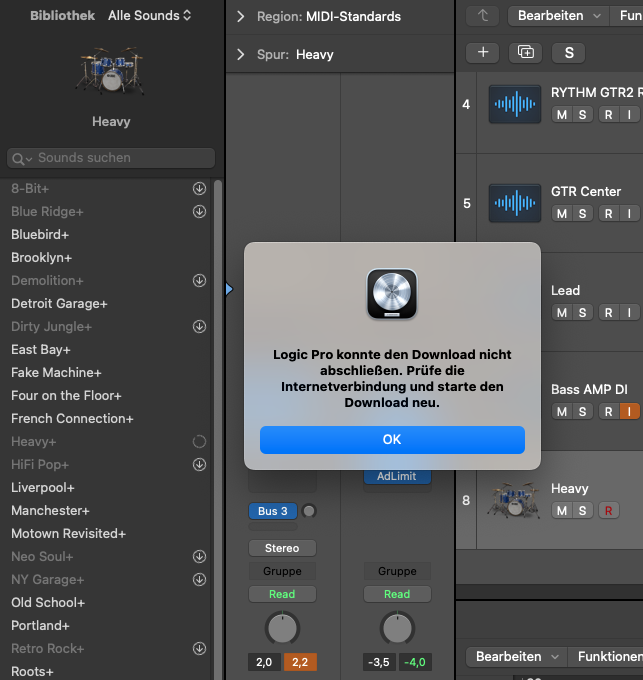Download the NY Garage+ kit
This screenshot has width=643, height=680.
coord(199,579)
